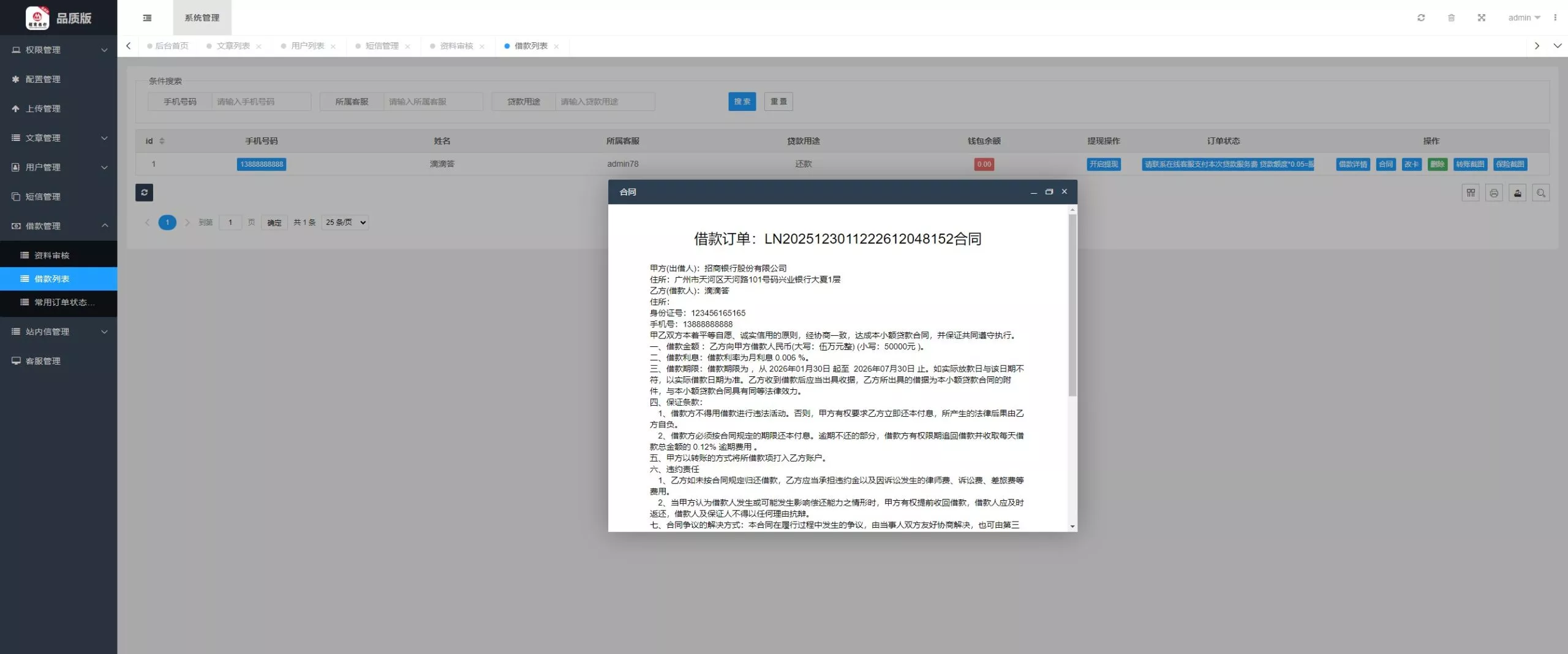The height and width of the screenshot is (654, 1568).
Task: Open the column filter grid icon
Action: [1471, 193]
